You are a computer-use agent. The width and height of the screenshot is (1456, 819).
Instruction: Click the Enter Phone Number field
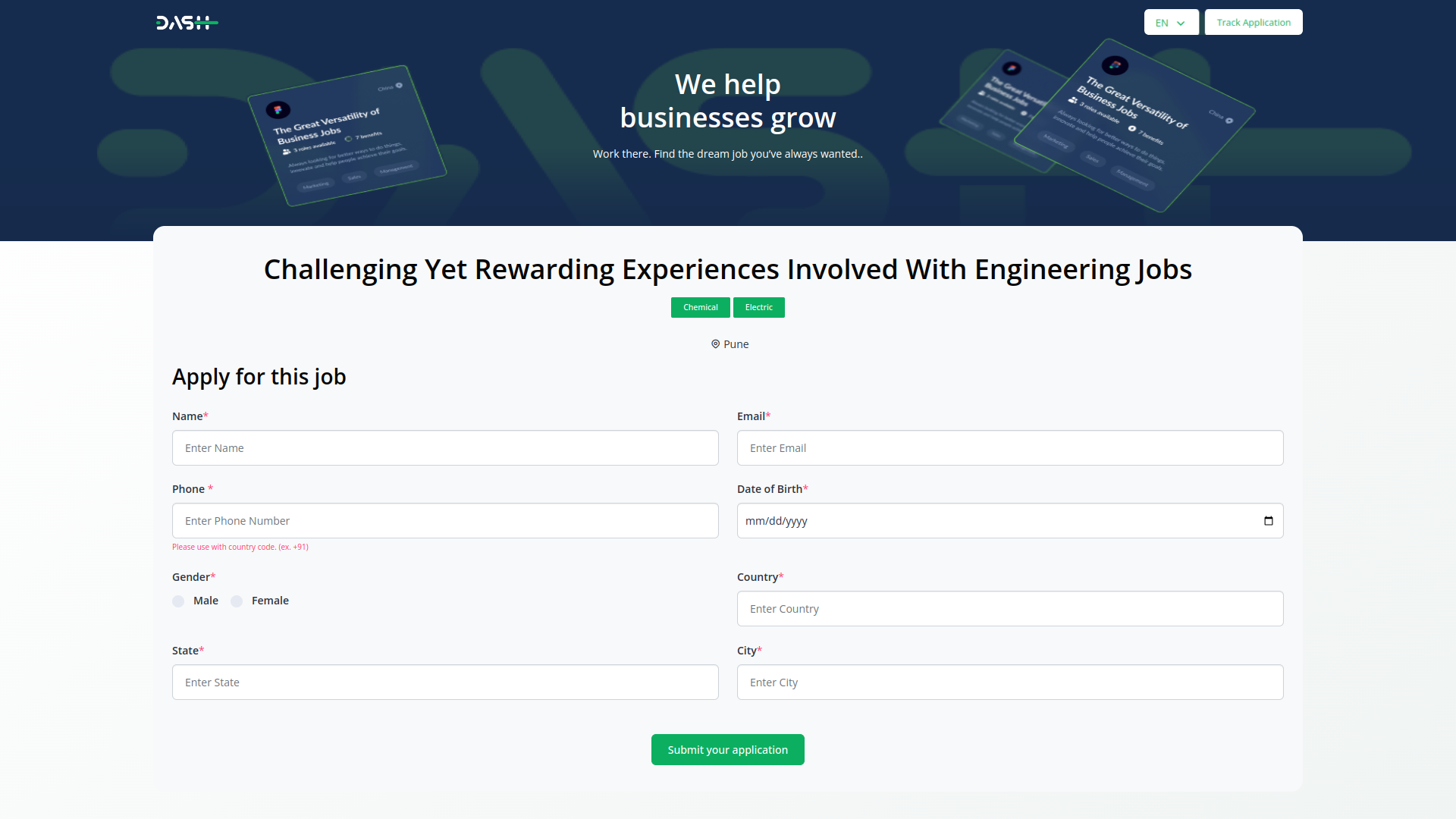pyautogui.click(x=445, y=521)
